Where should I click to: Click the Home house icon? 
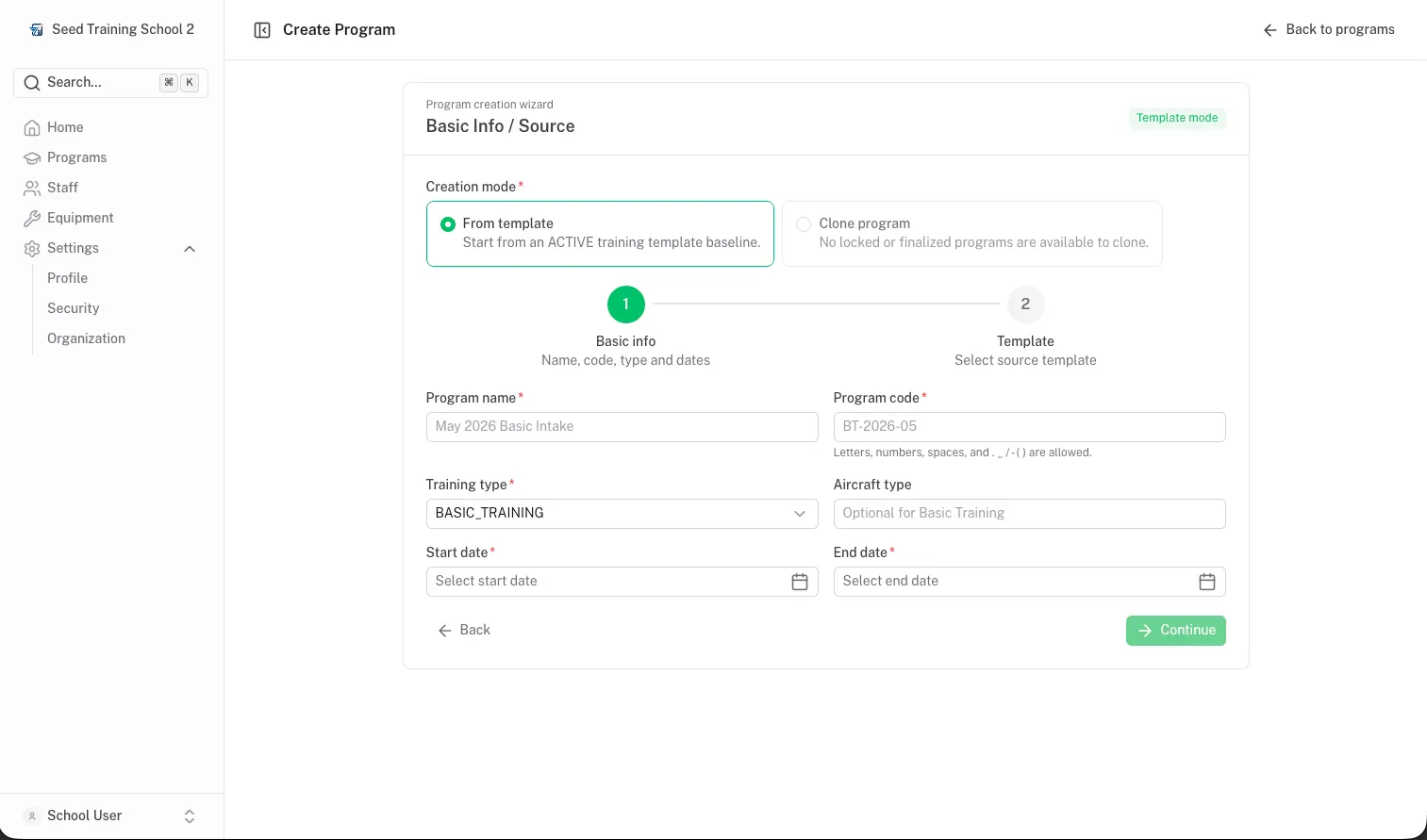[x=32, y=127]
